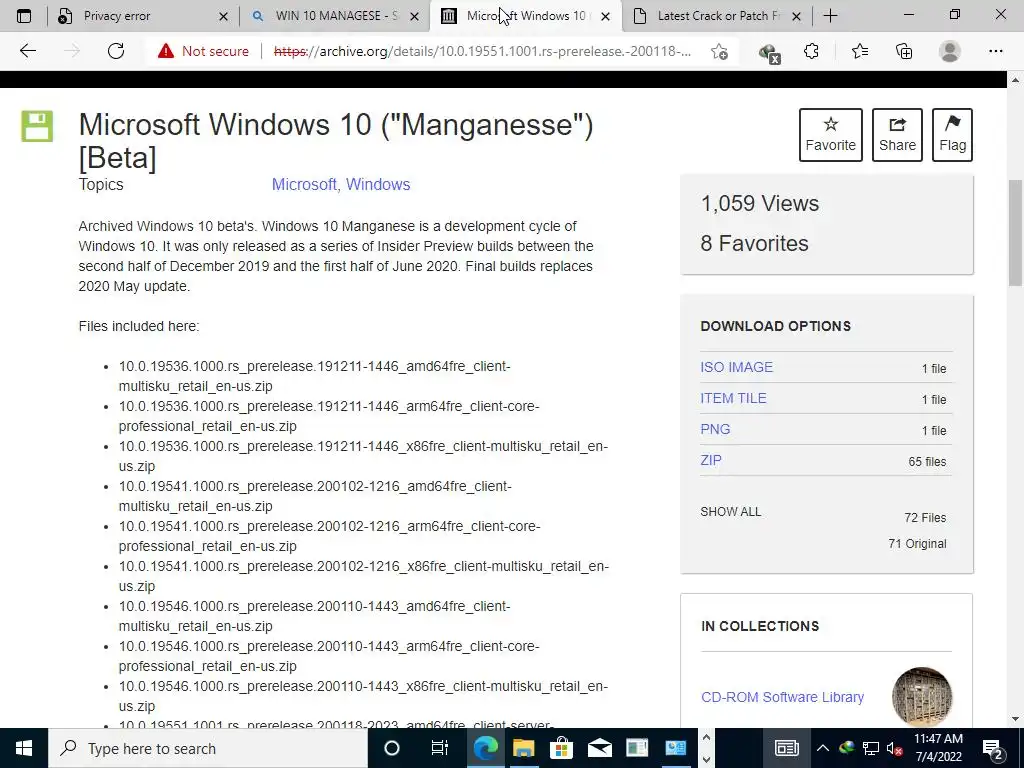
Task: Click SHOW ALL files
Action: pyautogui.click(x=731, y=511)
